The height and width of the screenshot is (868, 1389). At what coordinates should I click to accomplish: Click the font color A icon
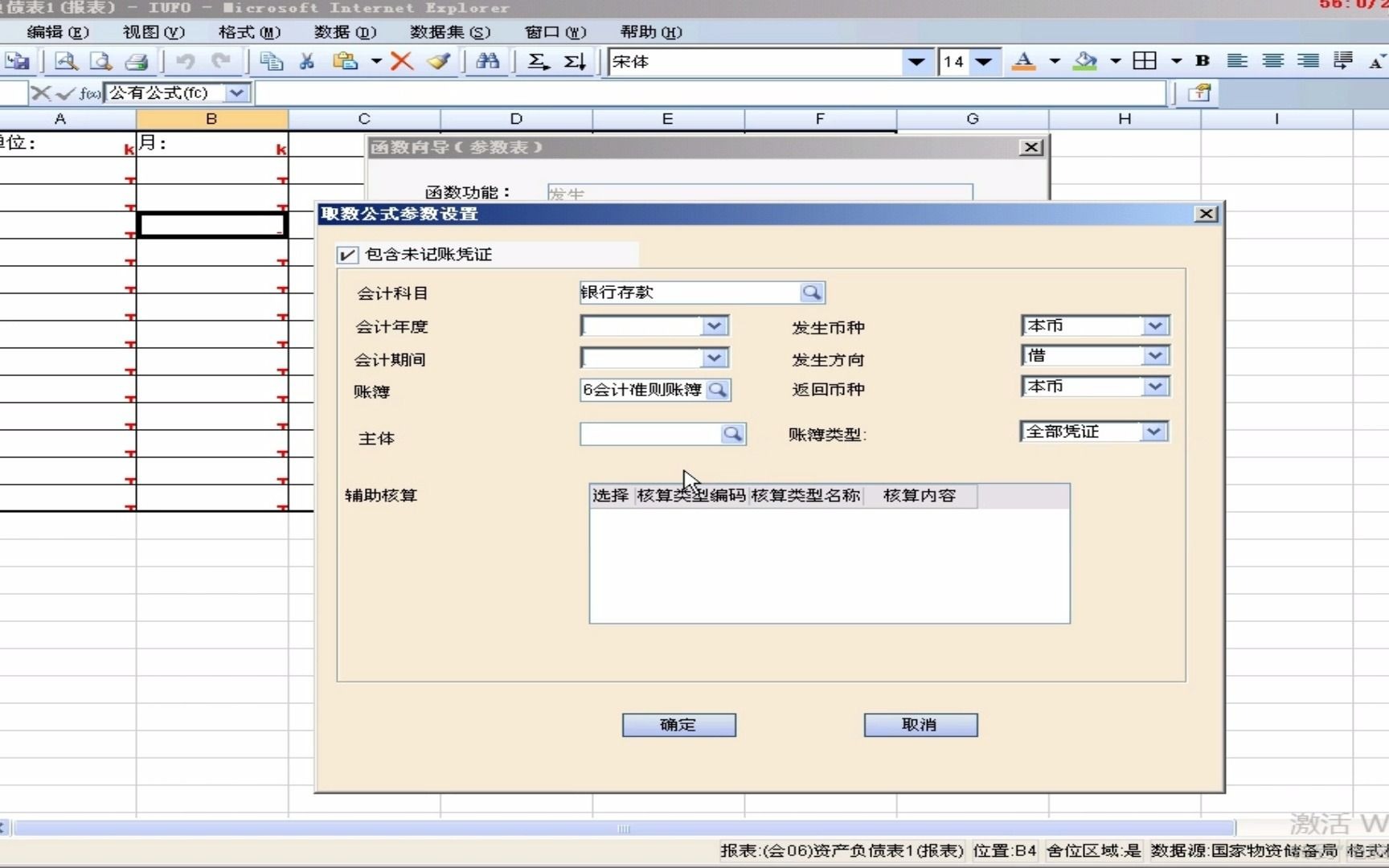point(1024,61)
